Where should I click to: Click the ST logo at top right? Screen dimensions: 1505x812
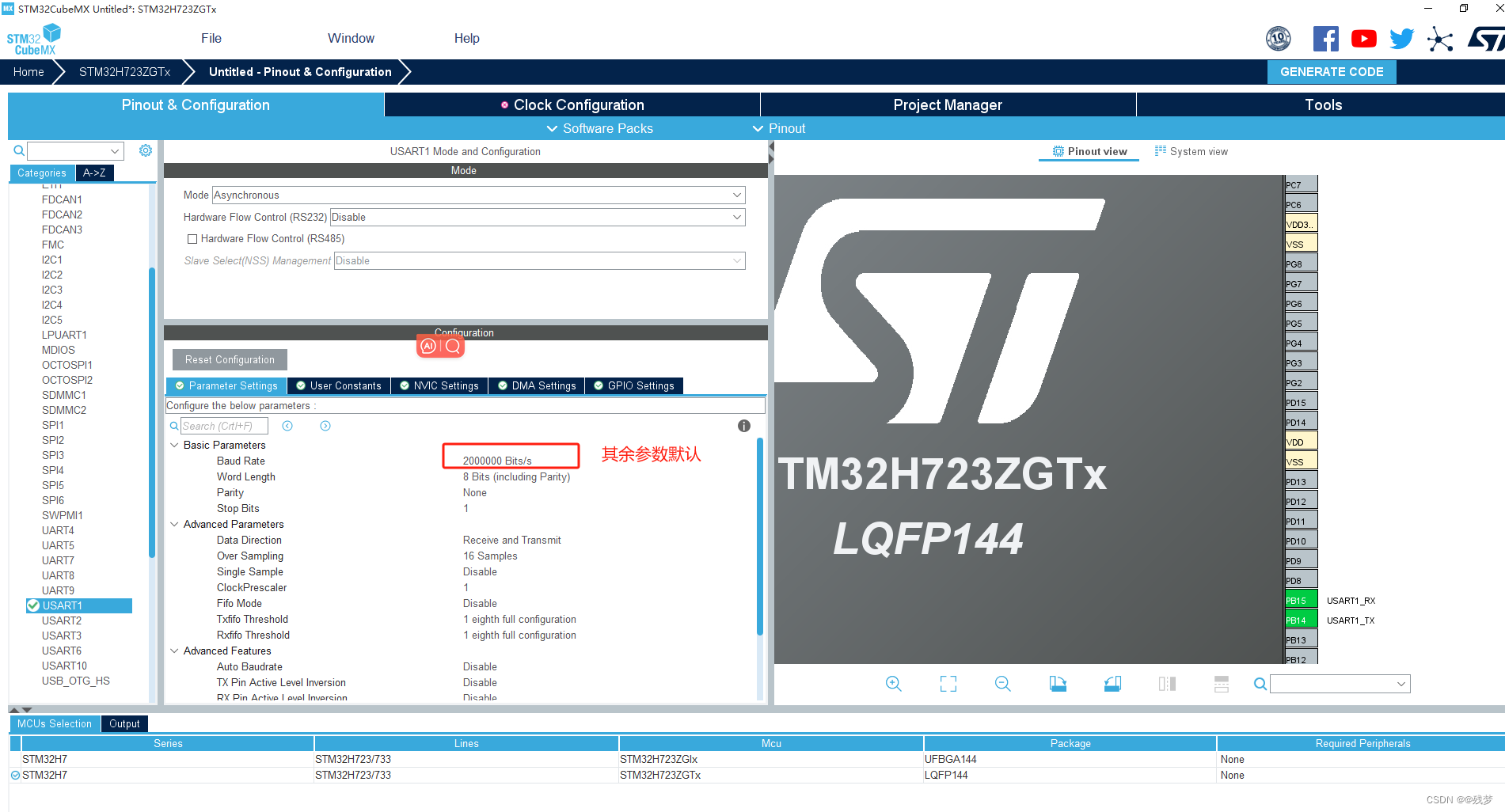pyautogui.click(x=1486, y=39)
